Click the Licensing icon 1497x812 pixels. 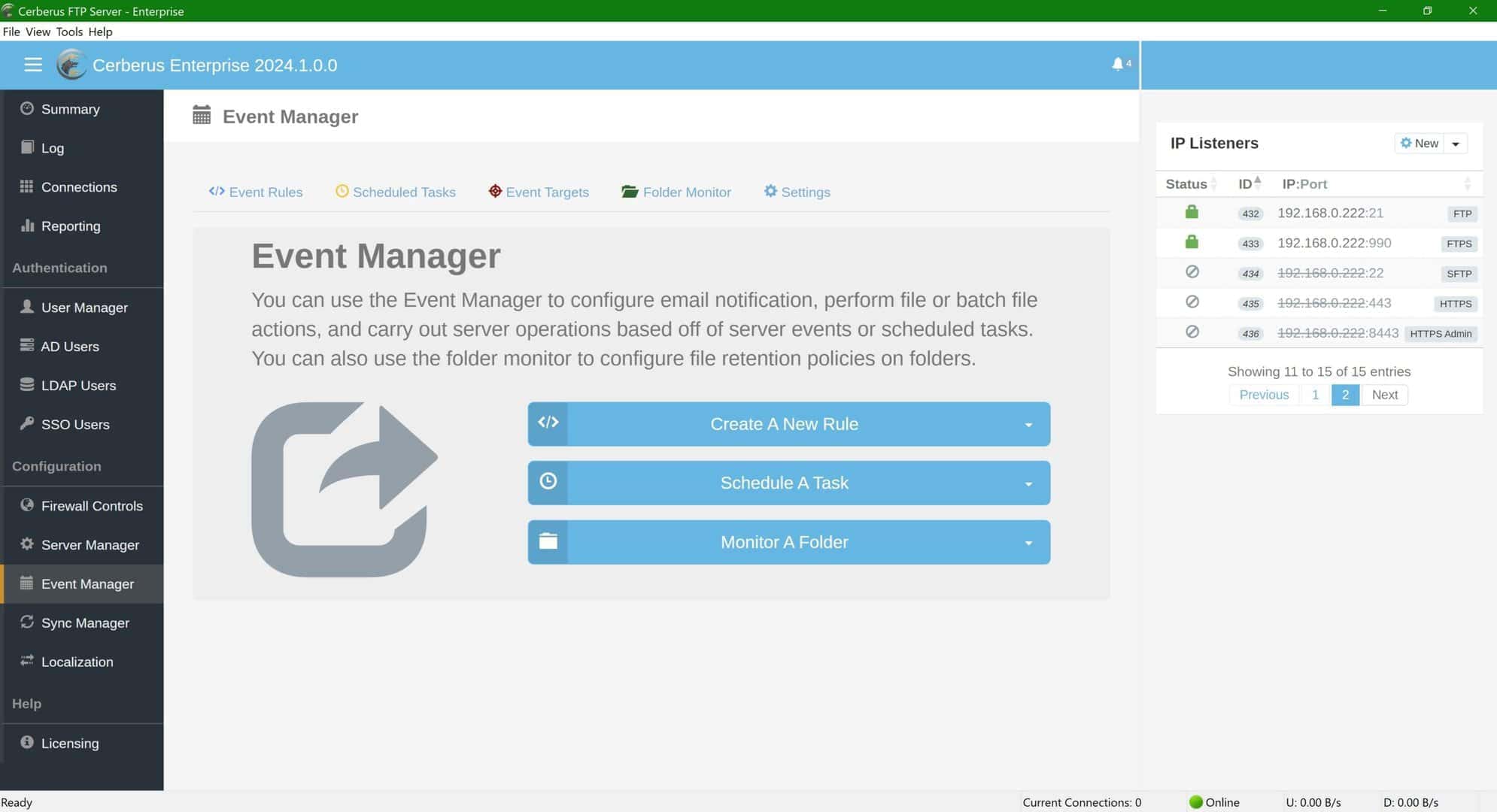coord(26,742)
